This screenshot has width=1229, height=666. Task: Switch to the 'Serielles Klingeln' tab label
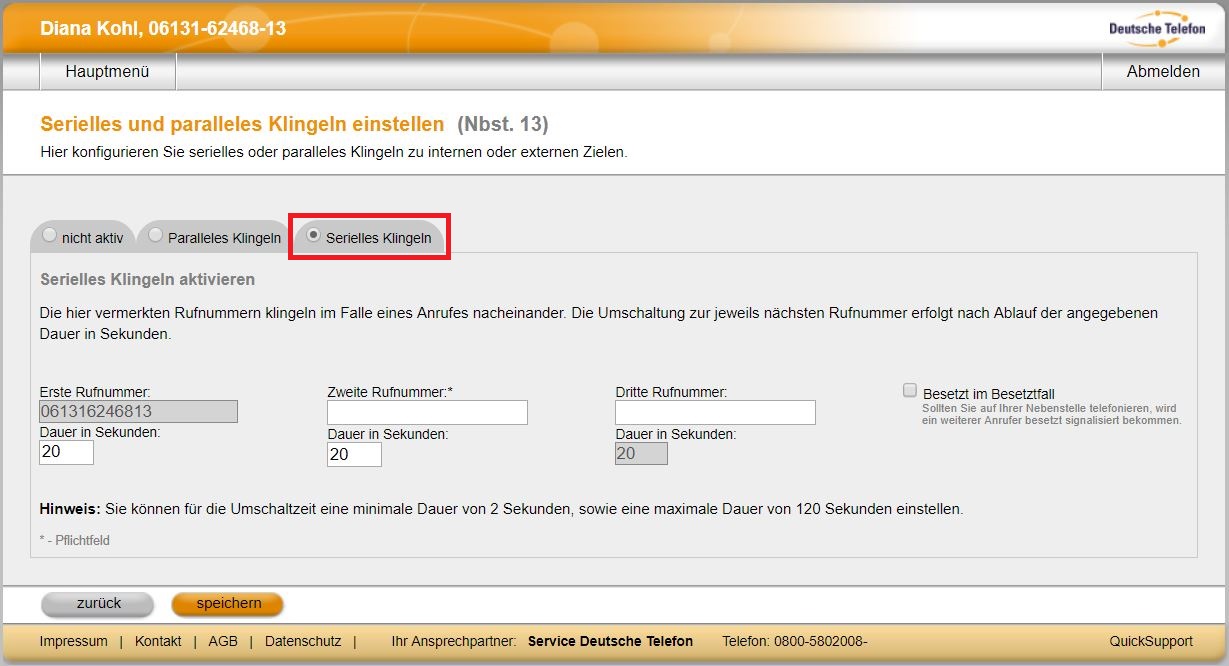pos(379,238)
